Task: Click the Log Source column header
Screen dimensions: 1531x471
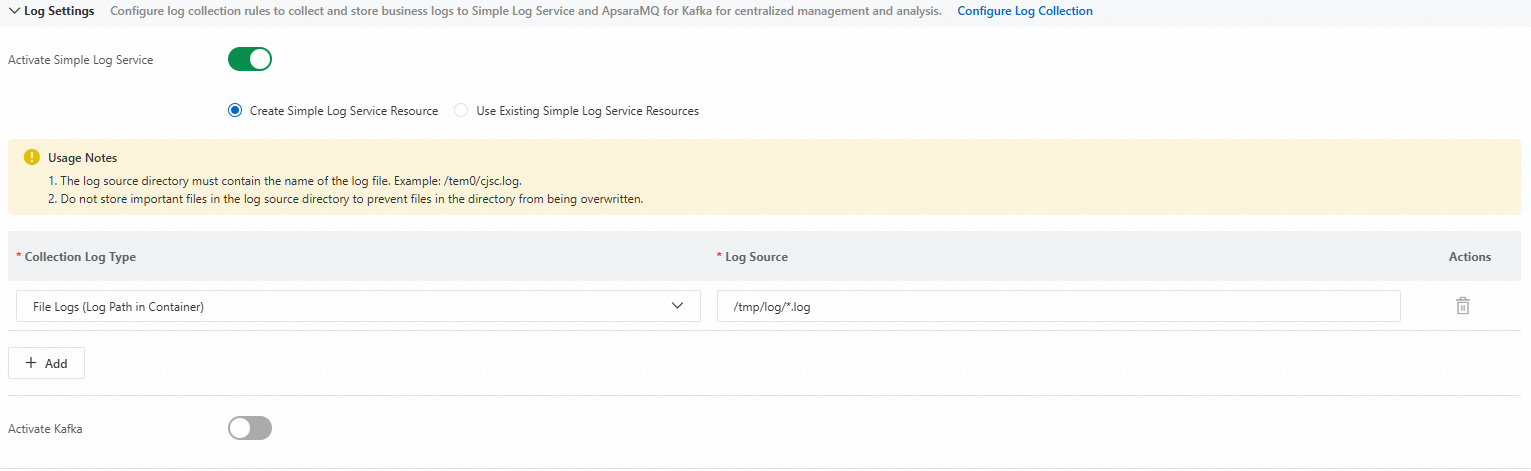Action: 756,257
